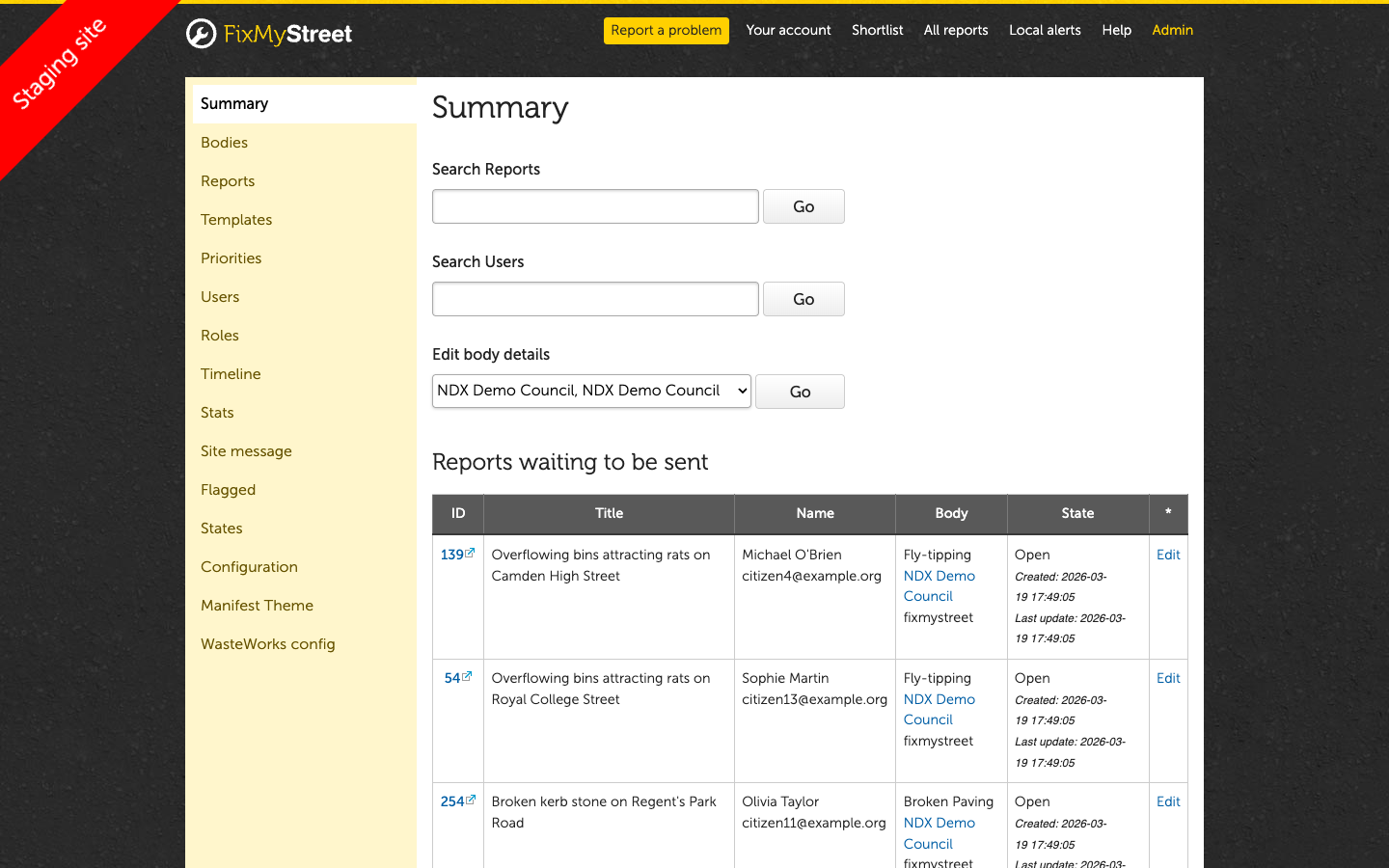
Task: Click Edit for report 139
Action: [x=1167, y=555]
